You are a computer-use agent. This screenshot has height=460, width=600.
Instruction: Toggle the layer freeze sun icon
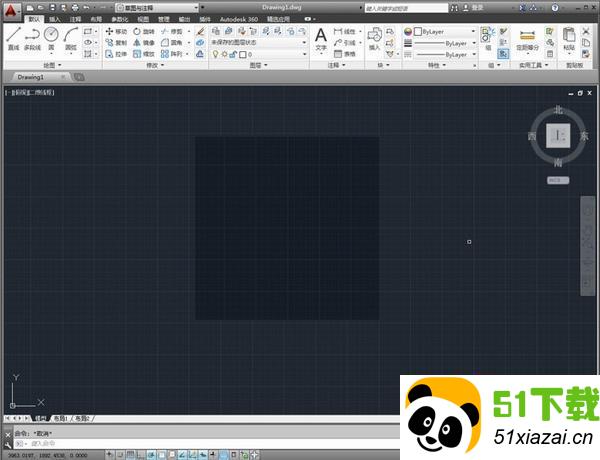click(x=222, y=55)
